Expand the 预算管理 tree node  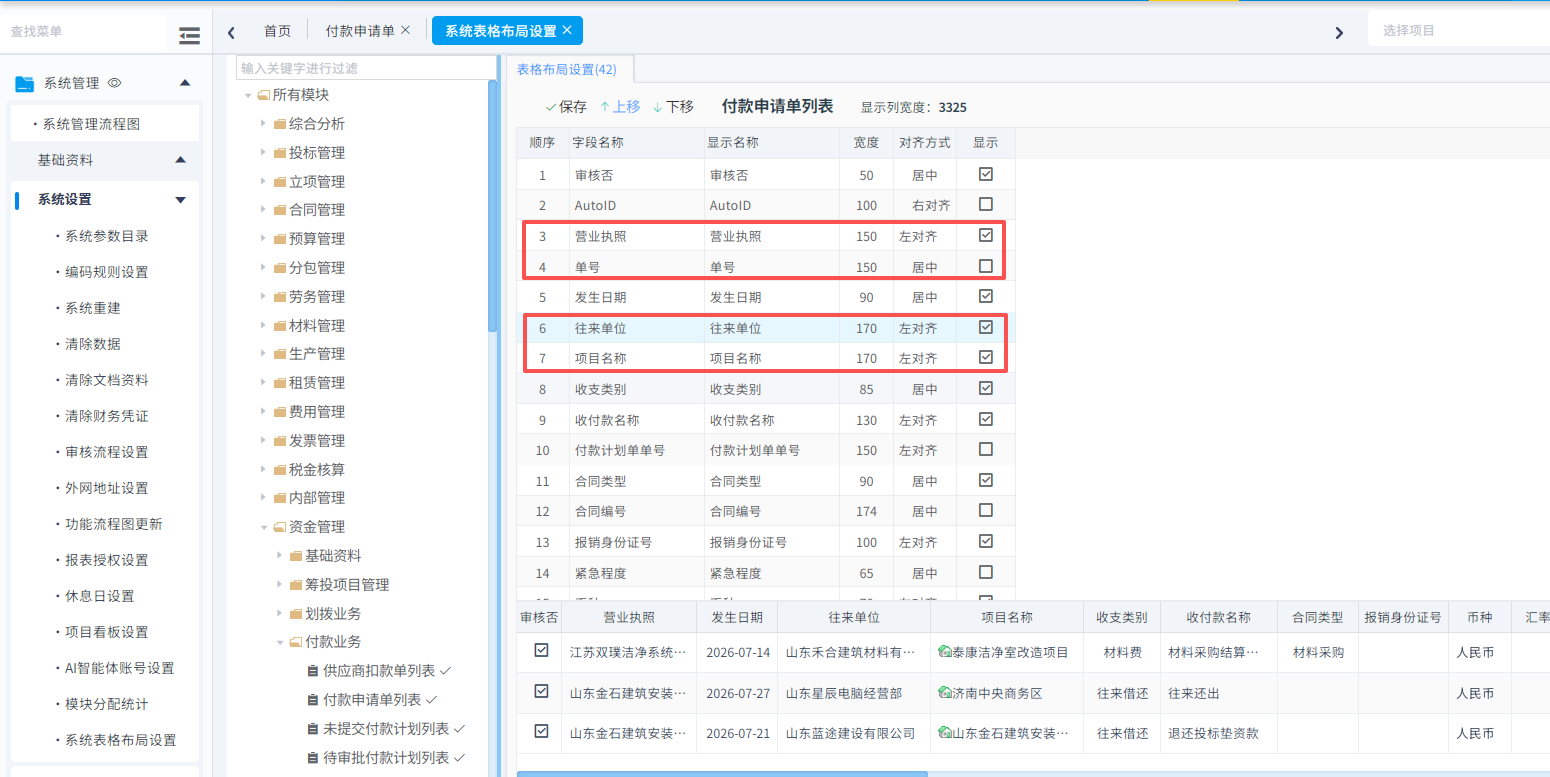tap(264, 239)
